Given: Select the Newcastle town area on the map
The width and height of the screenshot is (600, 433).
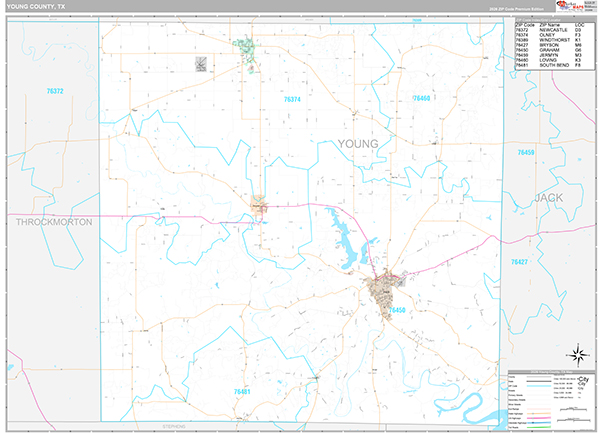Looking at the screenshot, I should pos(259,204).
